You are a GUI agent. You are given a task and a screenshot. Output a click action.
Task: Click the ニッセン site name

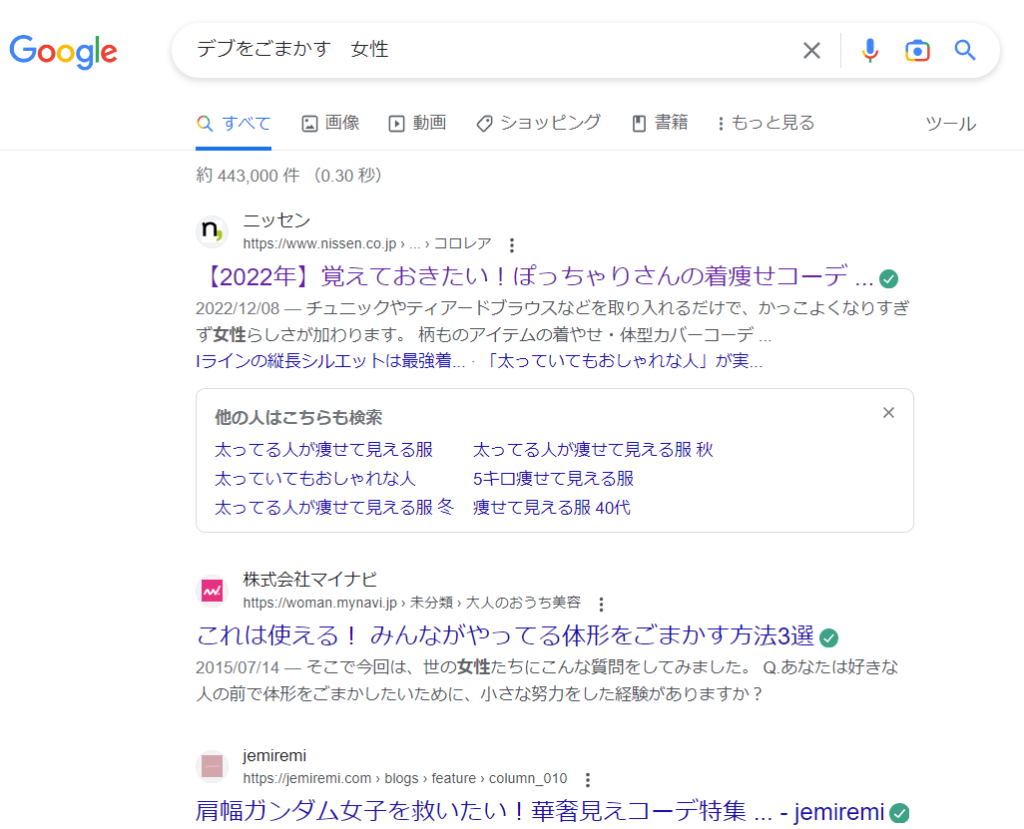click(x=276, y=221)
